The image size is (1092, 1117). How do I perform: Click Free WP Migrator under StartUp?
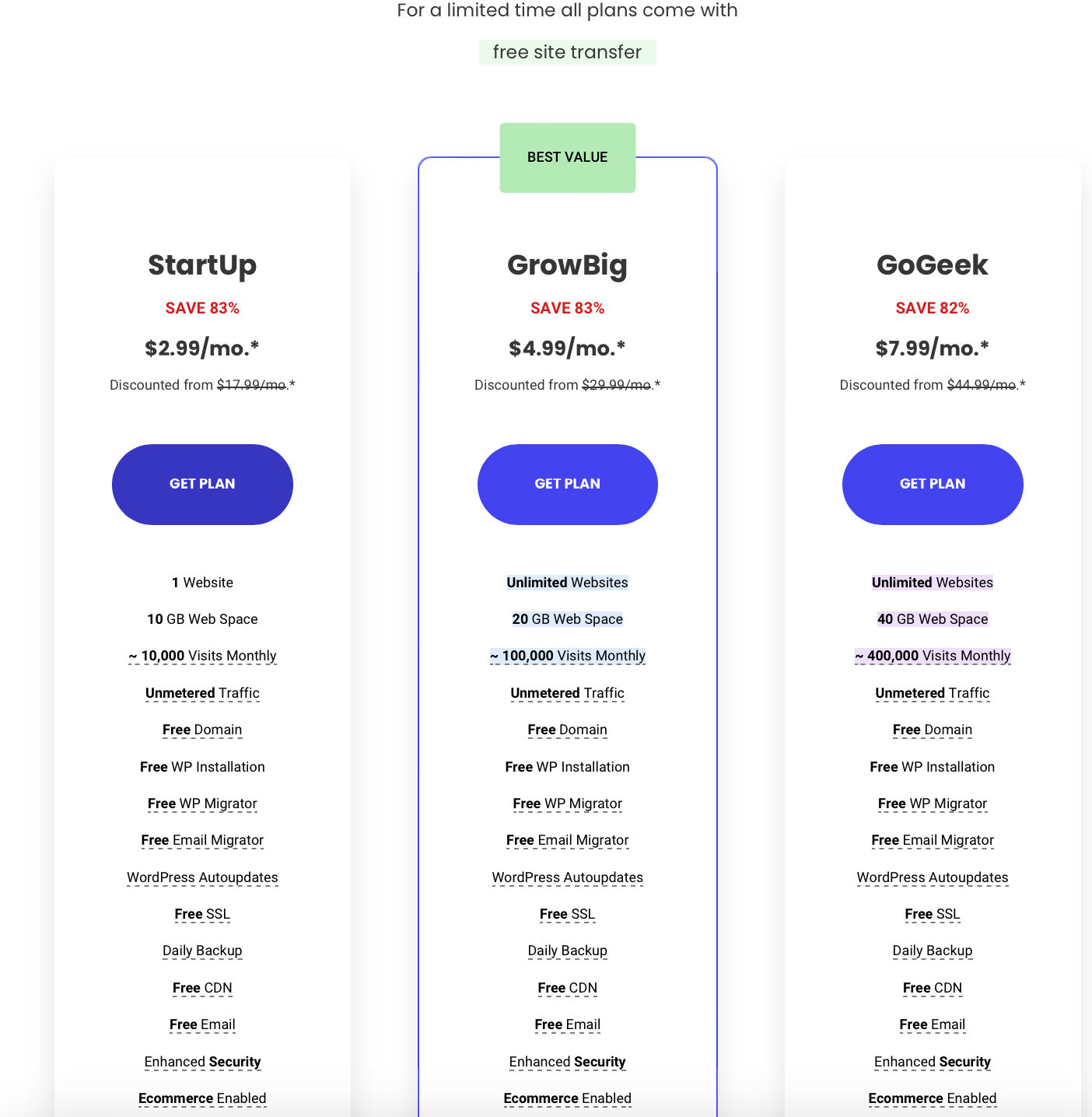202,804
